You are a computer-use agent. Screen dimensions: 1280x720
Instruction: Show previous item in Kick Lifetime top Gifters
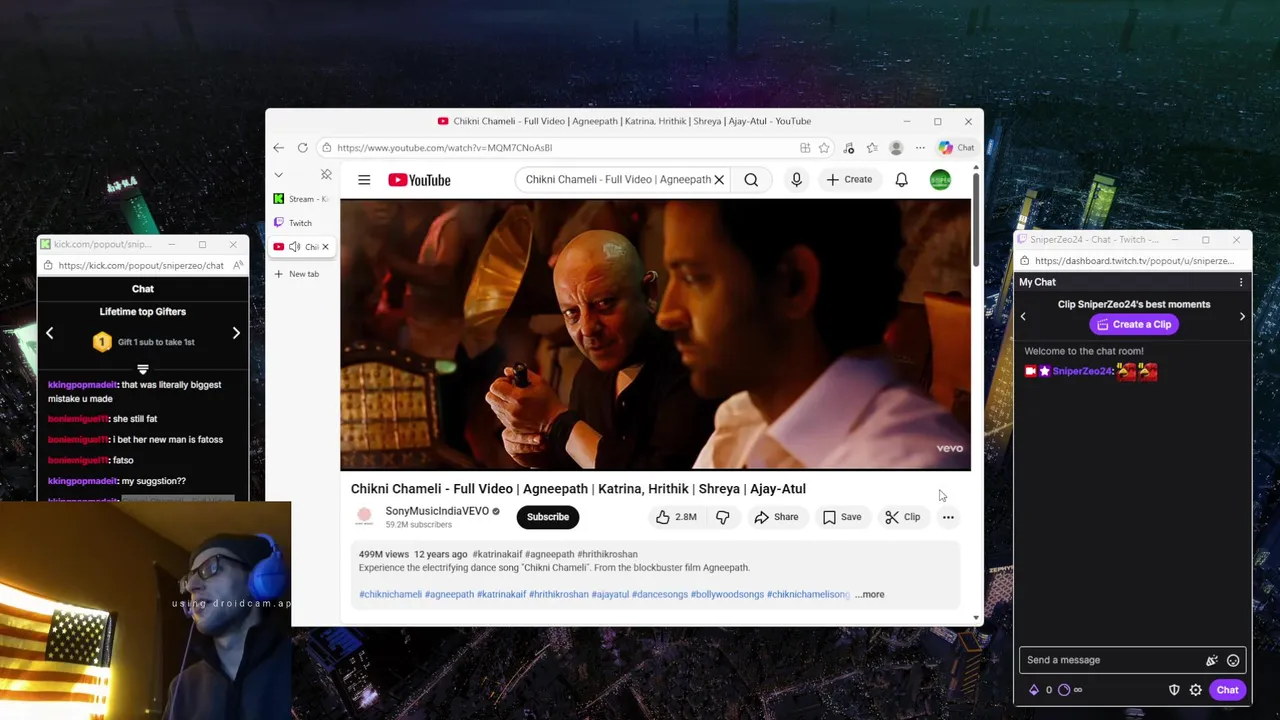tap(49, 333)
